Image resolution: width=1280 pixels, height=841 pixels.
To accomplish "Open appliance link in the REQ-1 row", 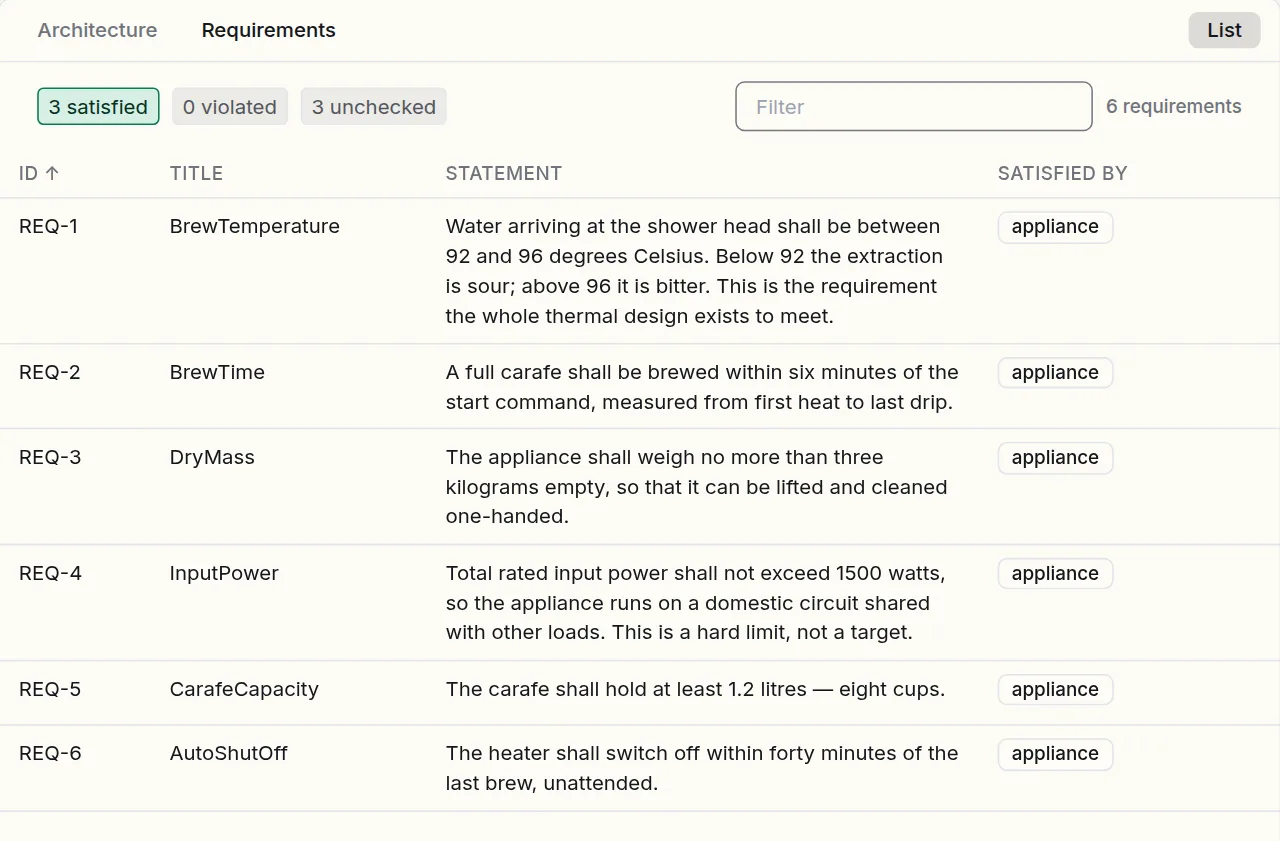I will [1055, 227].
